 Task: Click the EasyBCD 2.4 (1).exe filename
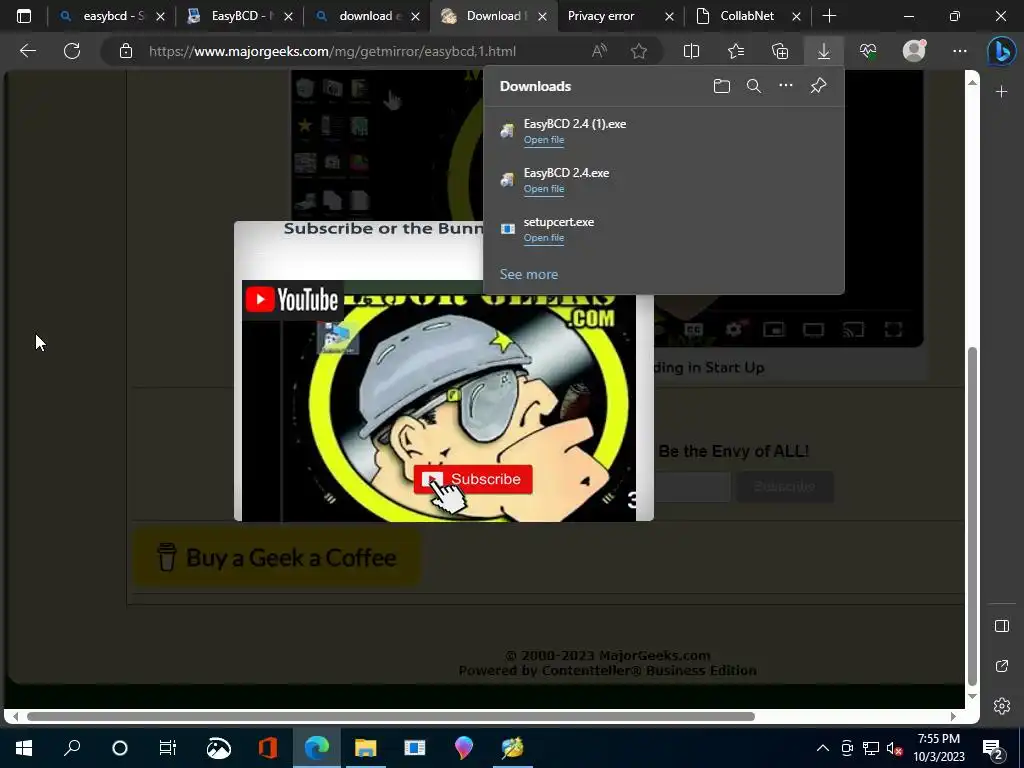[575, 123]
